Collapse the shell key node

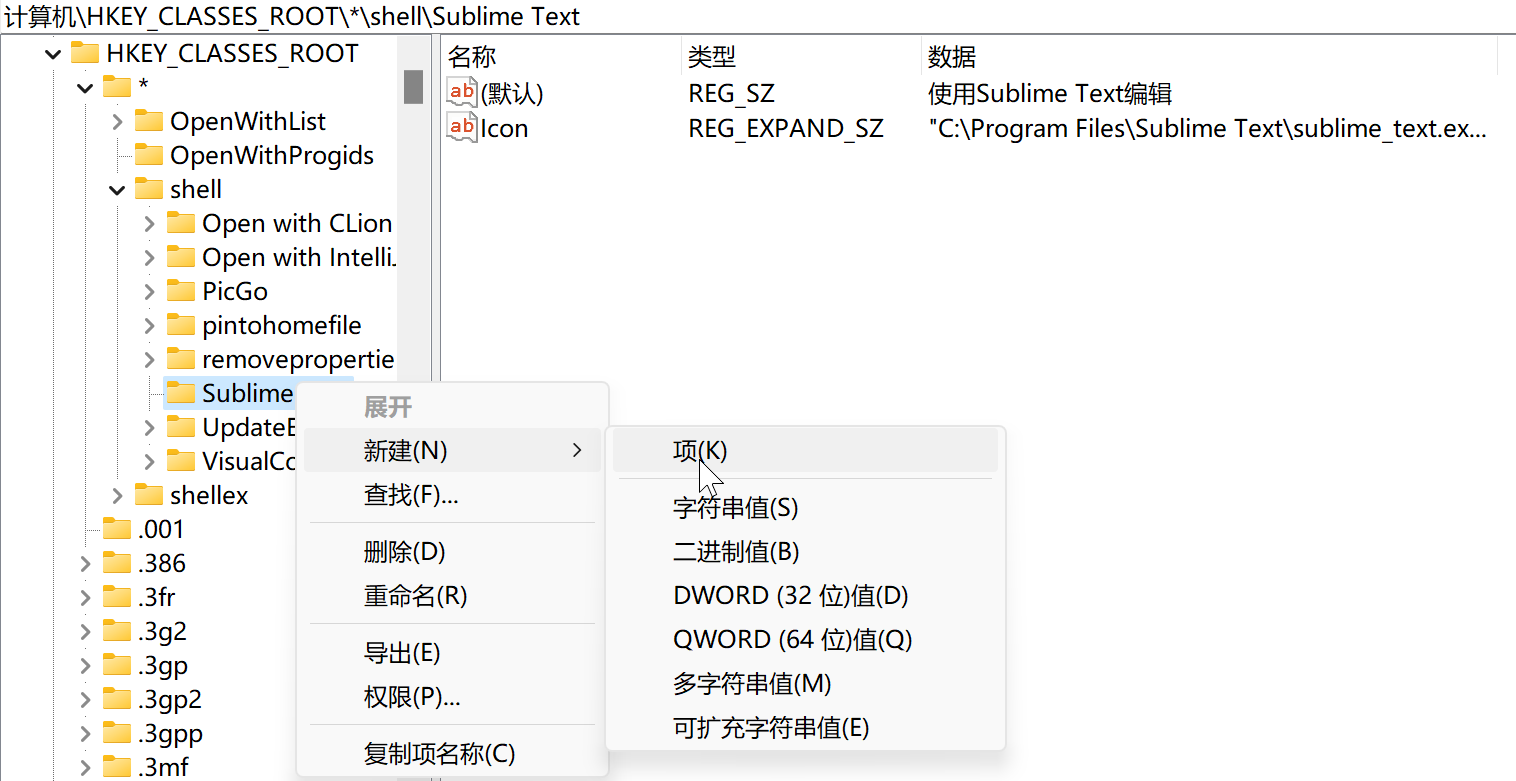pyautogui.click(x=118, y=190)
